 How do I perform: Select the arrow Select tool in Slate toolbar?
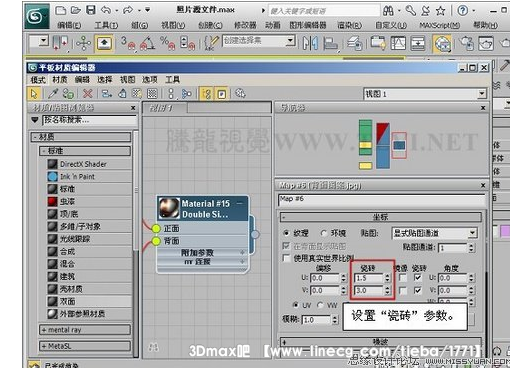click(x=34, y=94)
